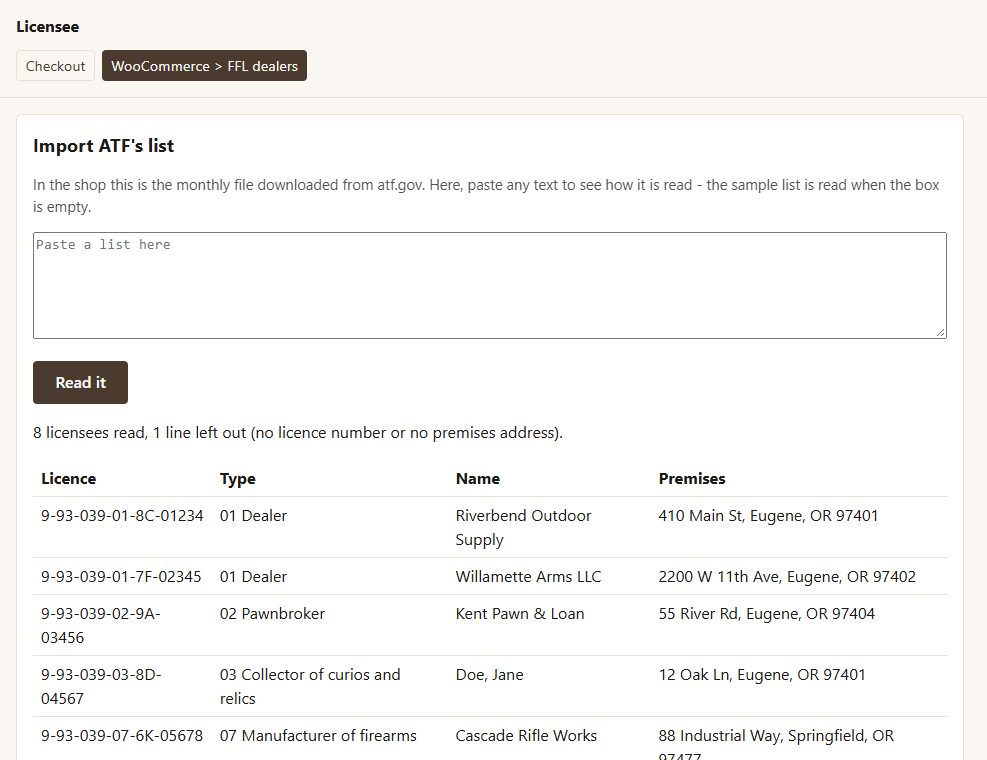Click the '8 licensees read' status line
The image size is (987, 760).
coord(298,433)
